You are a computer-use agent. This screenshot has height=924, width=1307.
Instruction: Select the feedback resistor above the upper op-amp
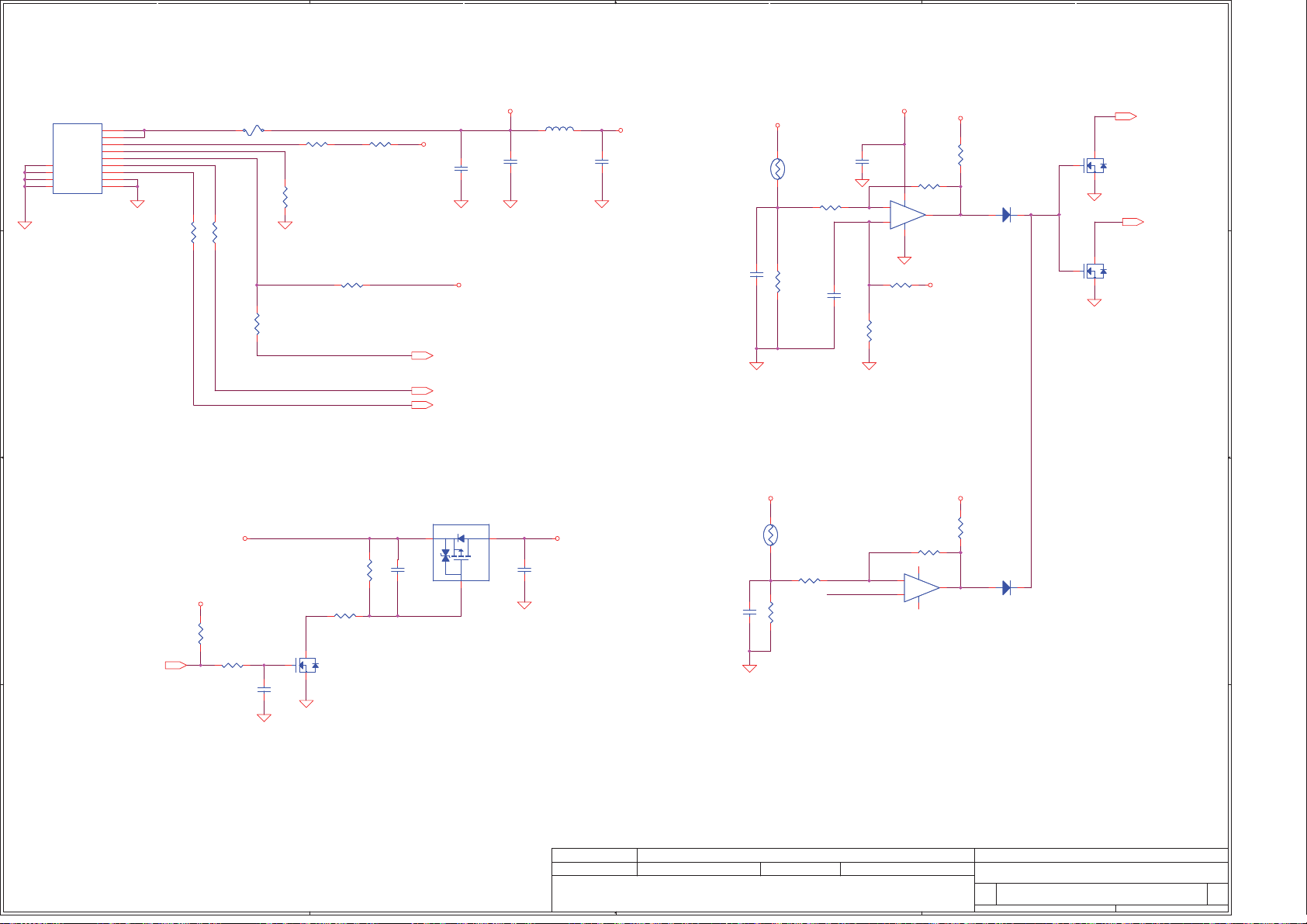coord(928,186)
